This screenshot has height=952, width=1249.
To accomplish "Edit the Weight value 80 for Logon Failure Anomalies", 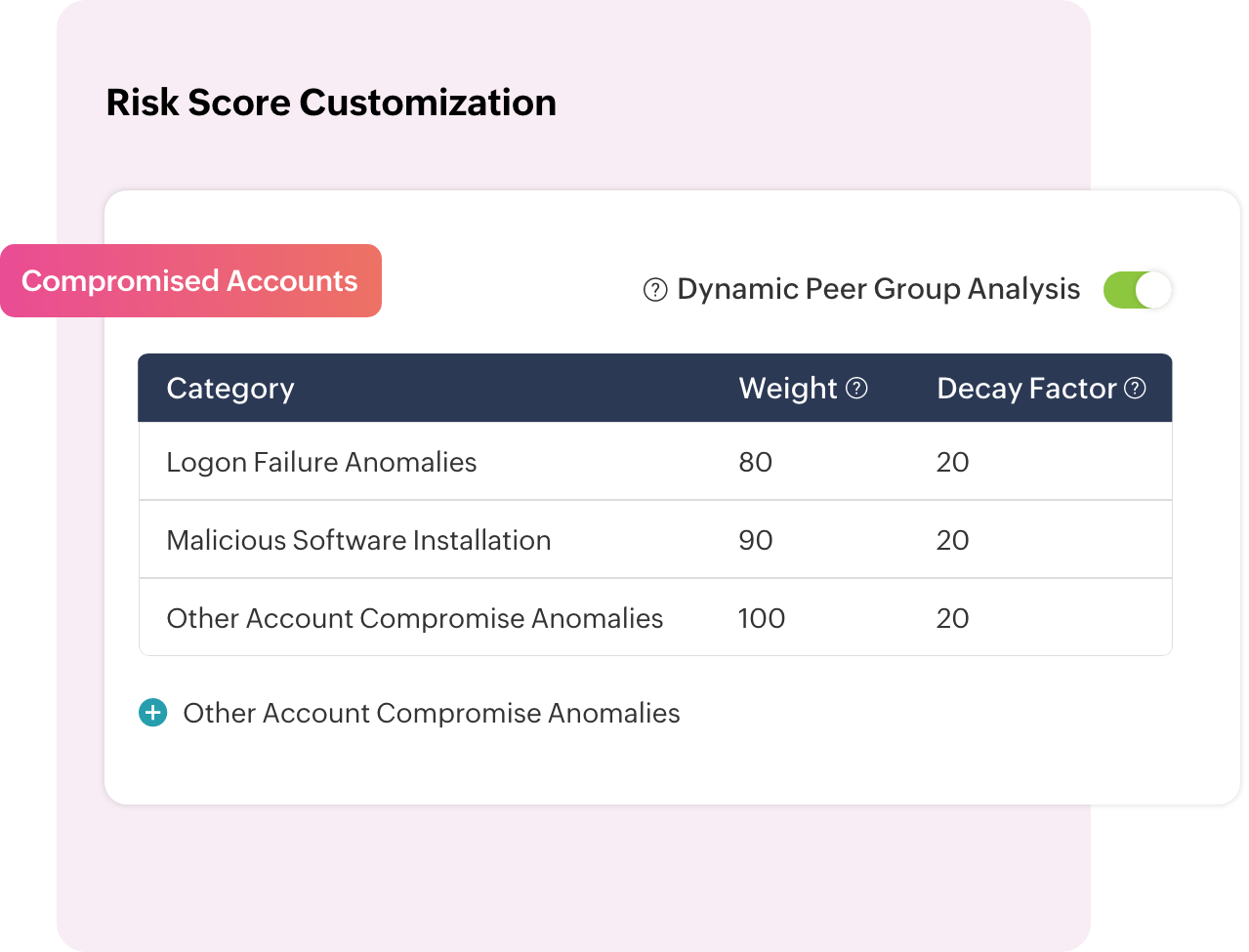I will coord(756,461).
